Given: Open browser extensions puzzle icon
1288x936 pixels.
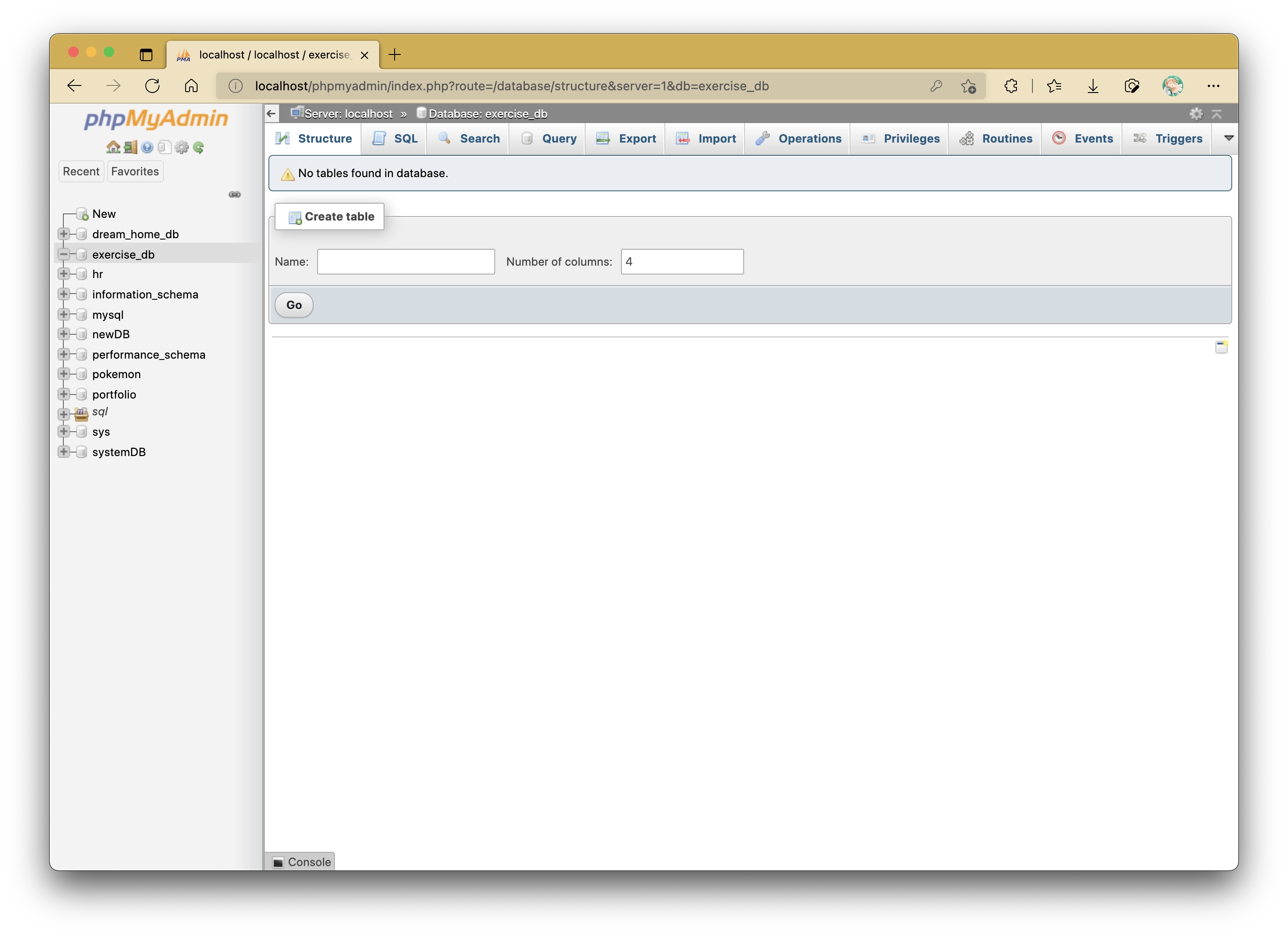Looking at the screenshot, I should 1011,86.
